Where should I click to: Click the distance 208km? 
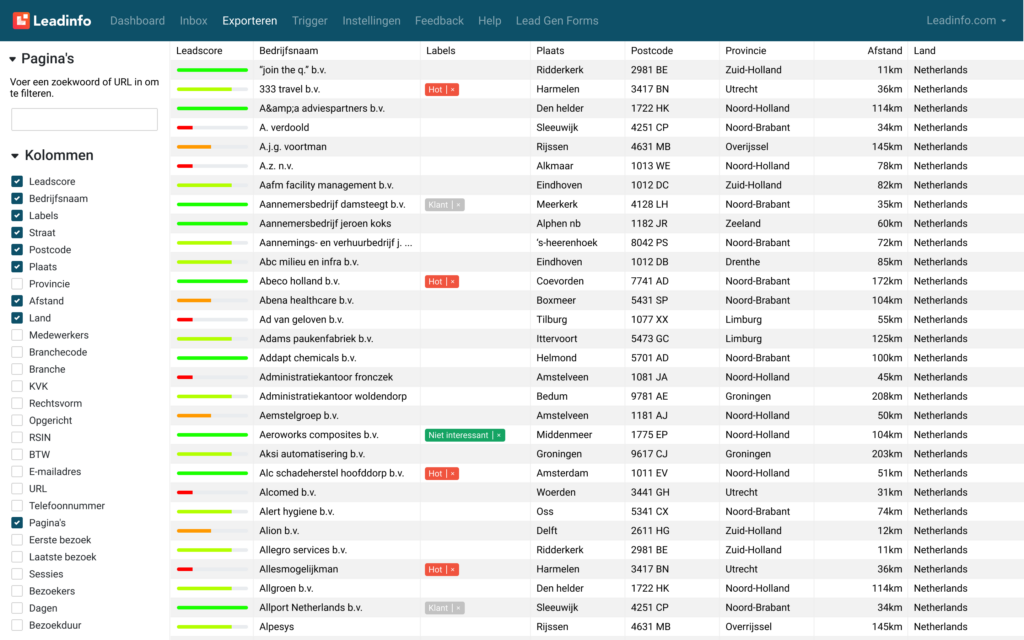tap(887, 396)
